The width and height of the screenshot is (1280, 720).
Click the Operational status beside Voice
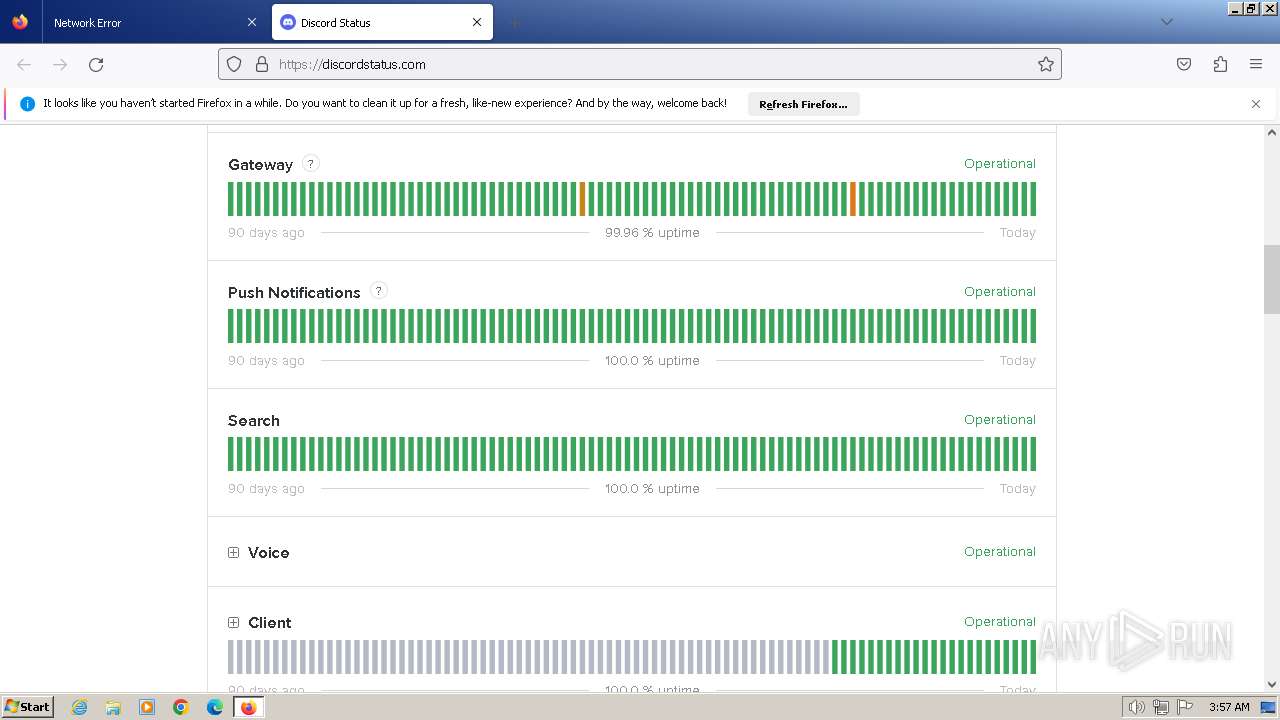1000,552
